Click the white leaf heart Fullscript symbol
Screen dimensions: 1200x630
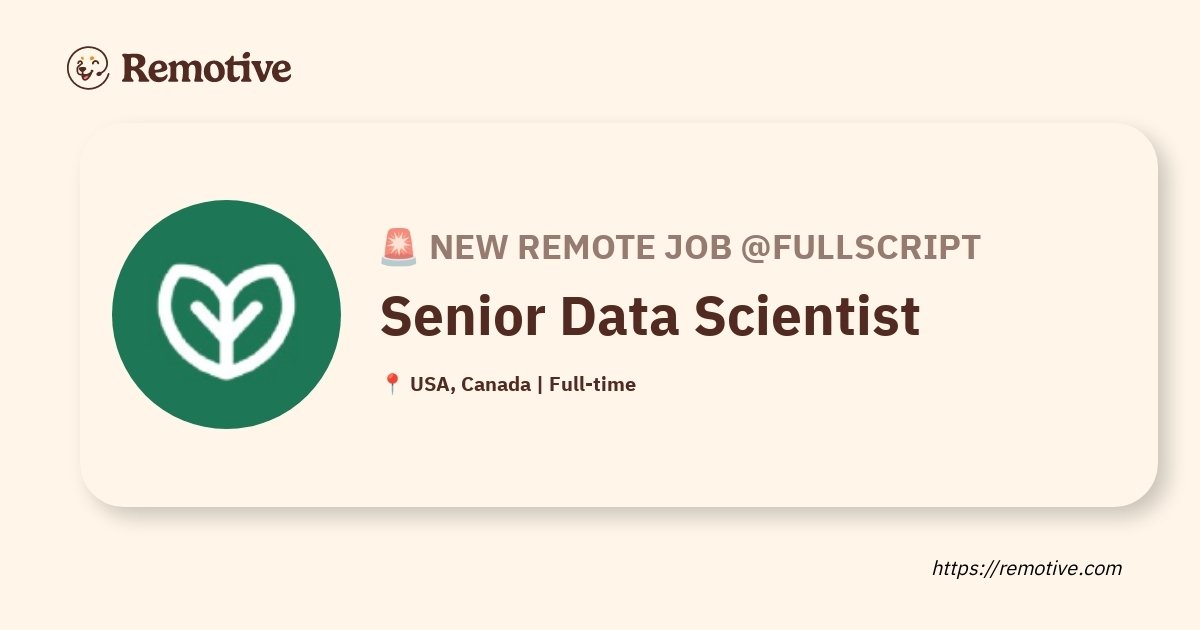[226, 314]
